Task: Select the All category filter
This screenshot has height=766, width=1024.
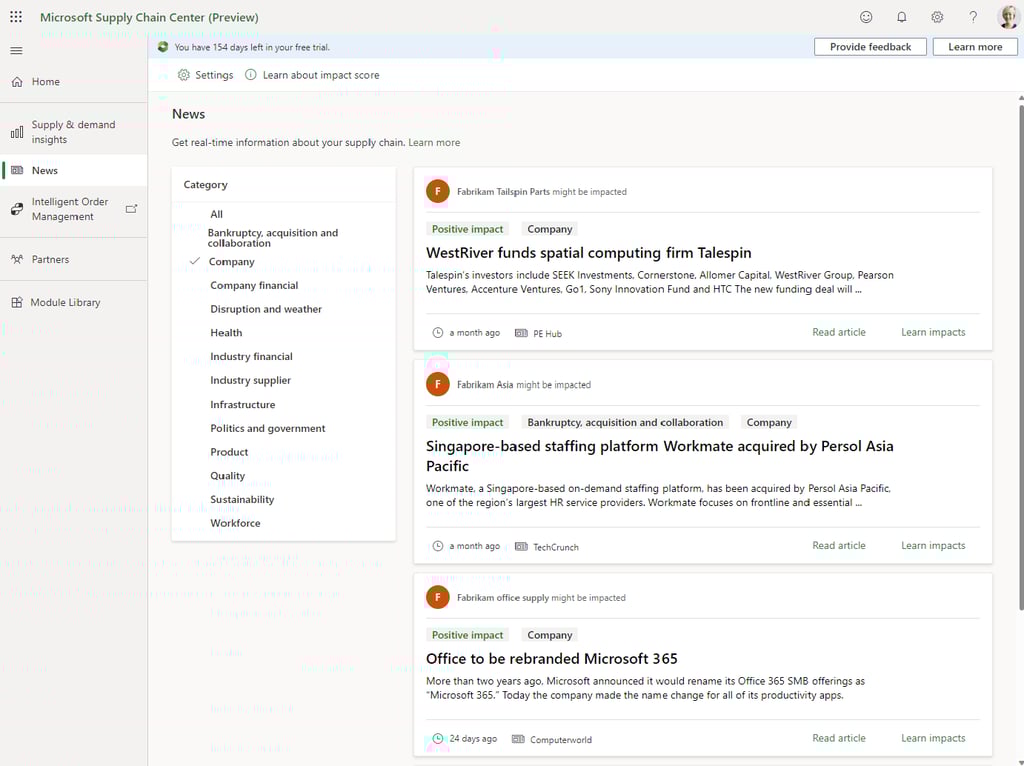Action: pos(216,214)
